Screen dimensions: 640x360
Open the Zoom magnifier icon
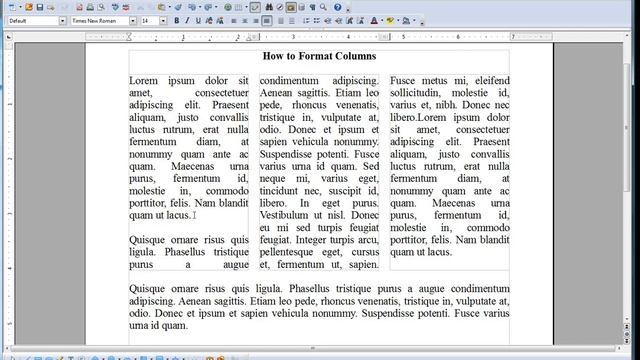[x=323, y=7]
